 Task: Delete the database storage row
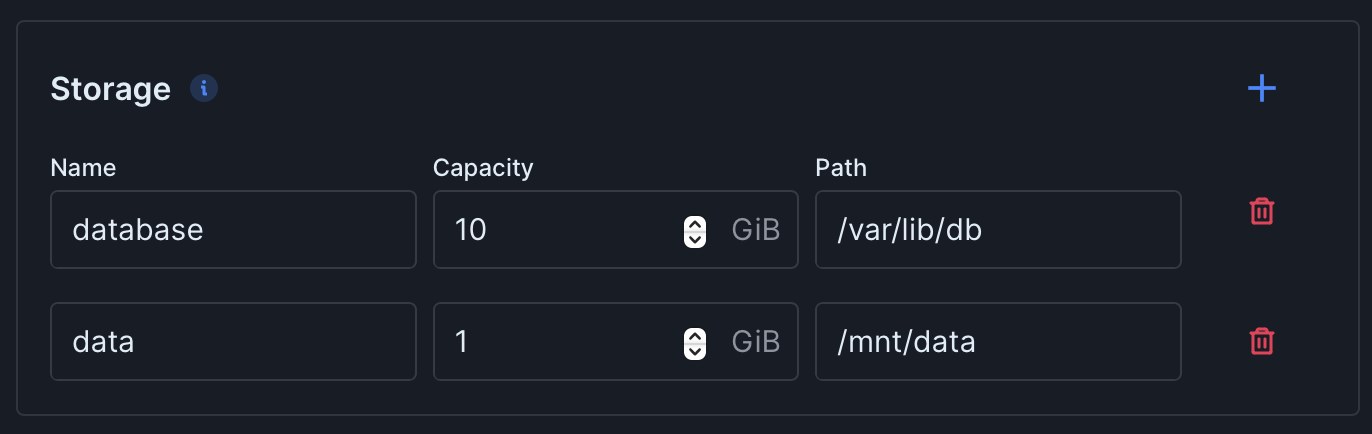coord(1262,211)
